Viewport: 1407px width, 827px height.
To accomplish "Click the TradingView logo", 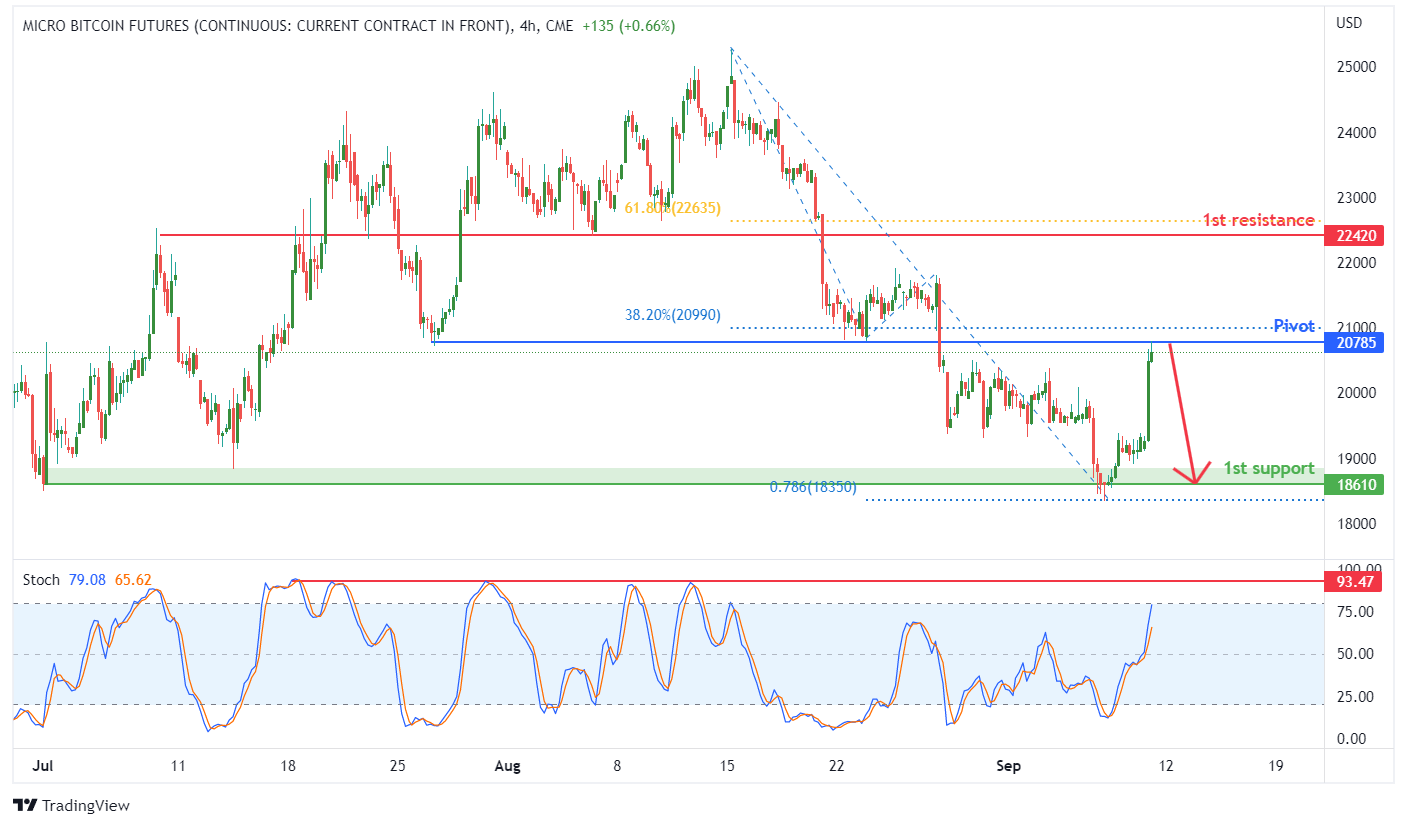I will [x=71, y=805].
